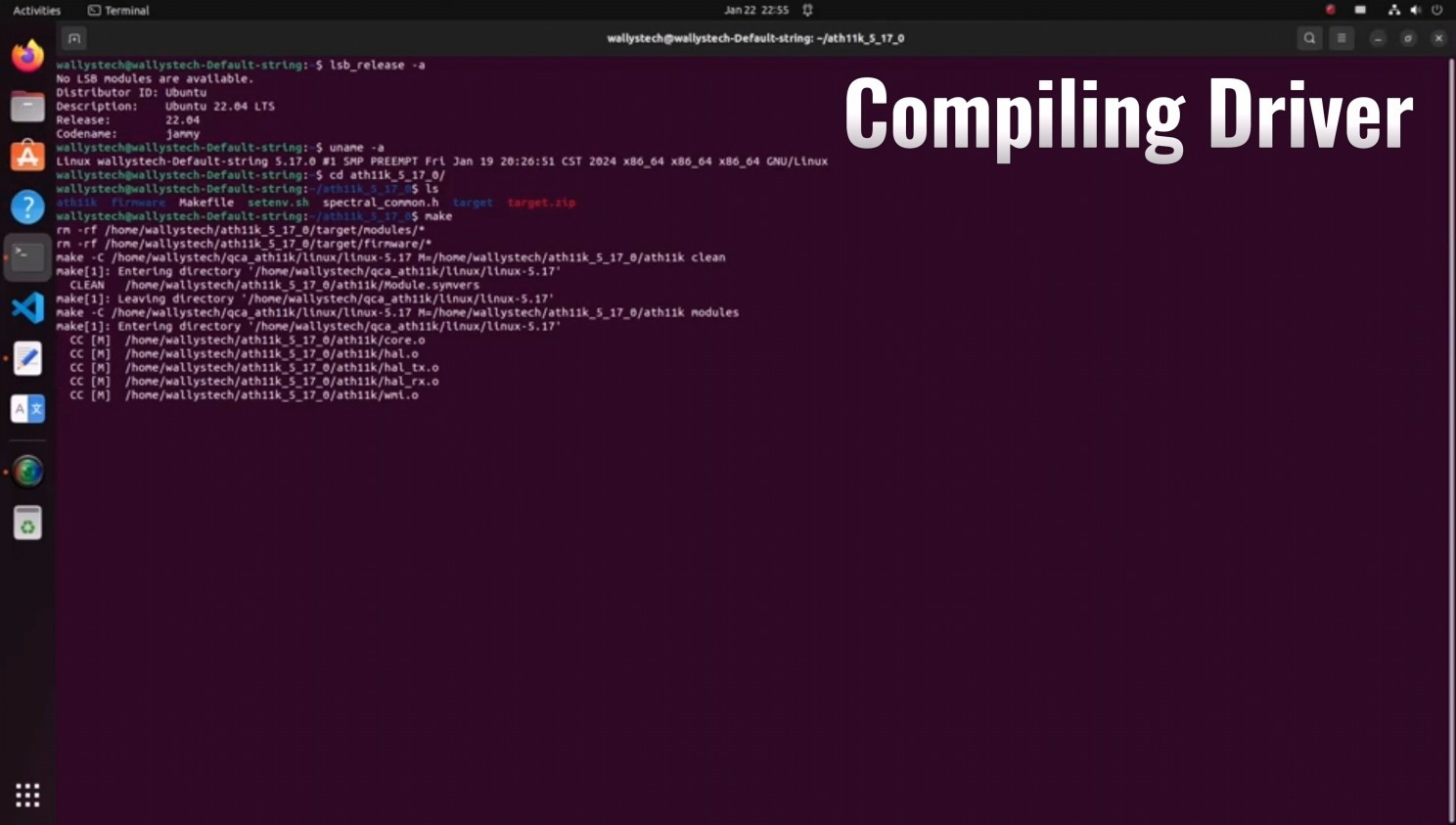The image size is (1456, 825).
Task: Open the system volume indicator
Action: (1415, 10)
